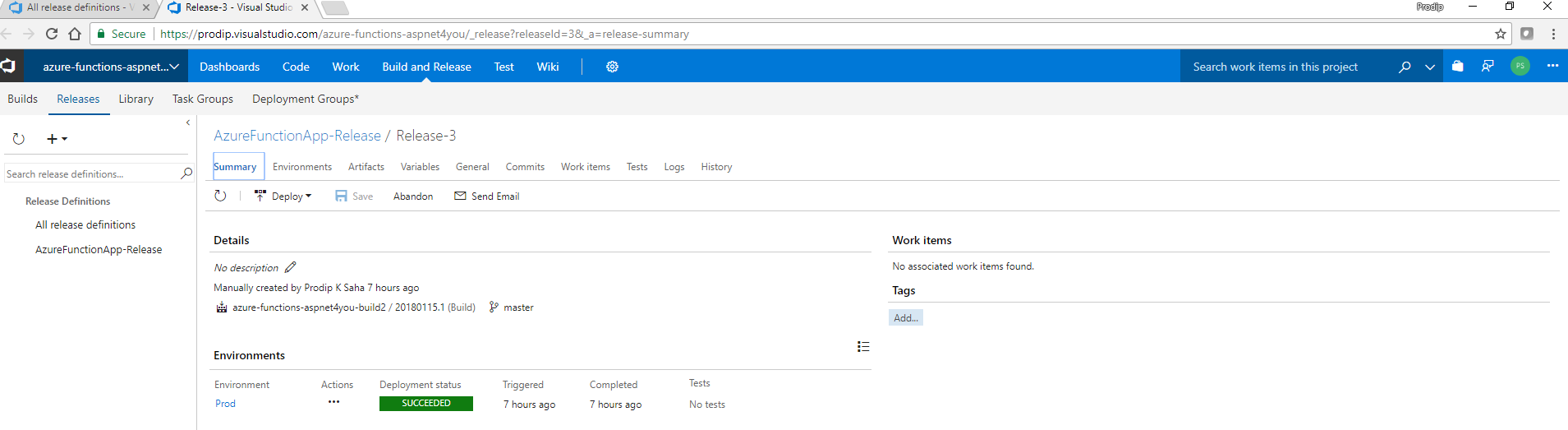1568x430 pixels.
Task: Select the General tab
Action: pyautogui.click(x=472, y=166)
